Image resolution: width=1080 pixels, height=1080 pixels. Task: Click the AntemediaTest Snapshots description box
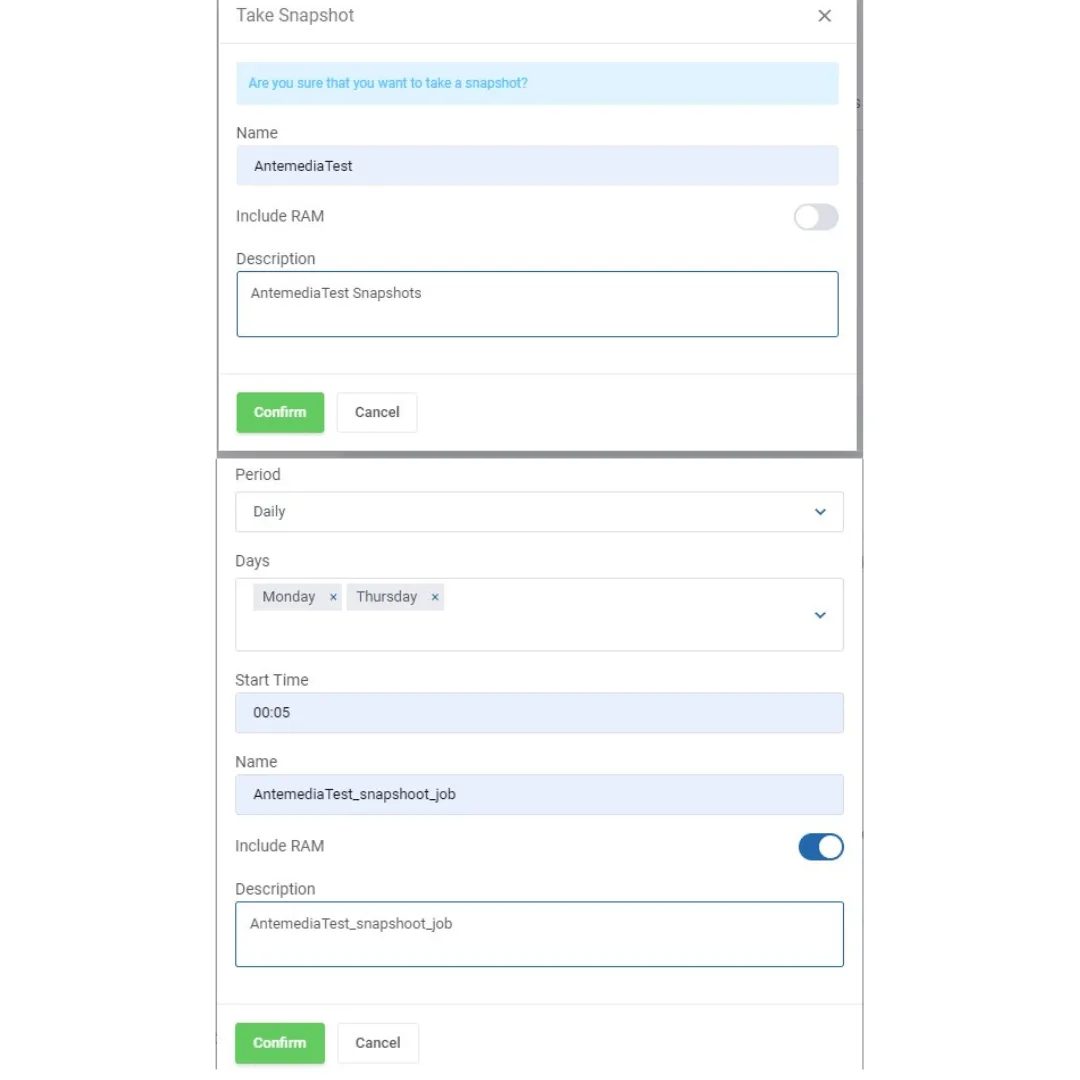[537, 304]
